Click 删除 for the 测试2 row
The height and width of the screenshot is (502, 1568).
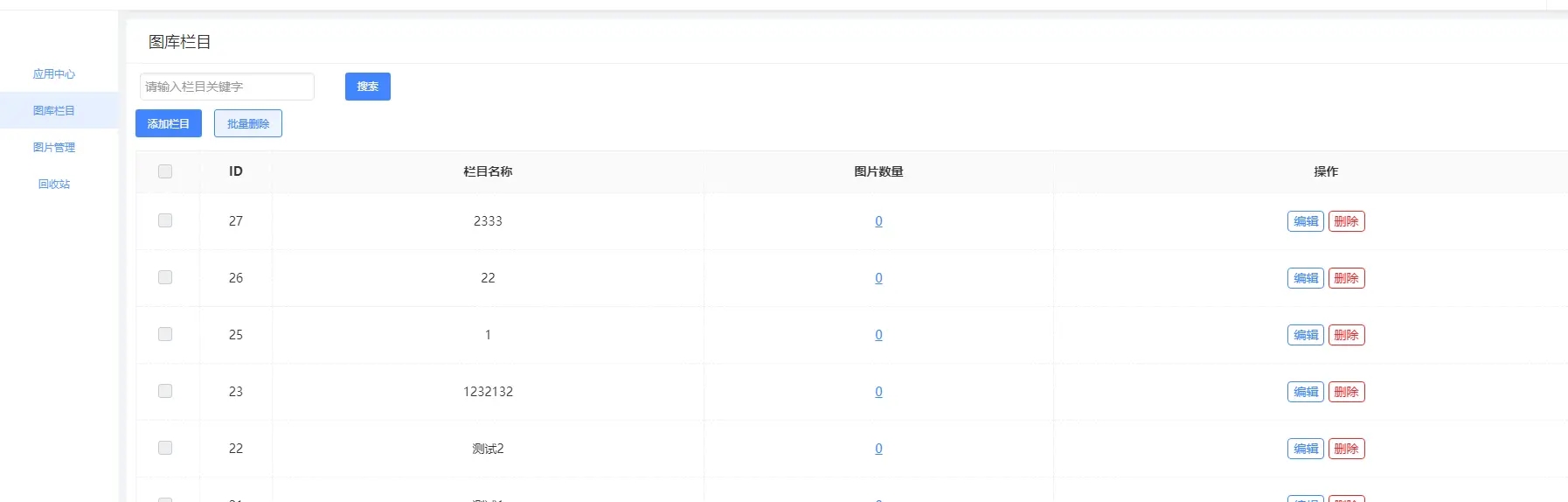1347,449
